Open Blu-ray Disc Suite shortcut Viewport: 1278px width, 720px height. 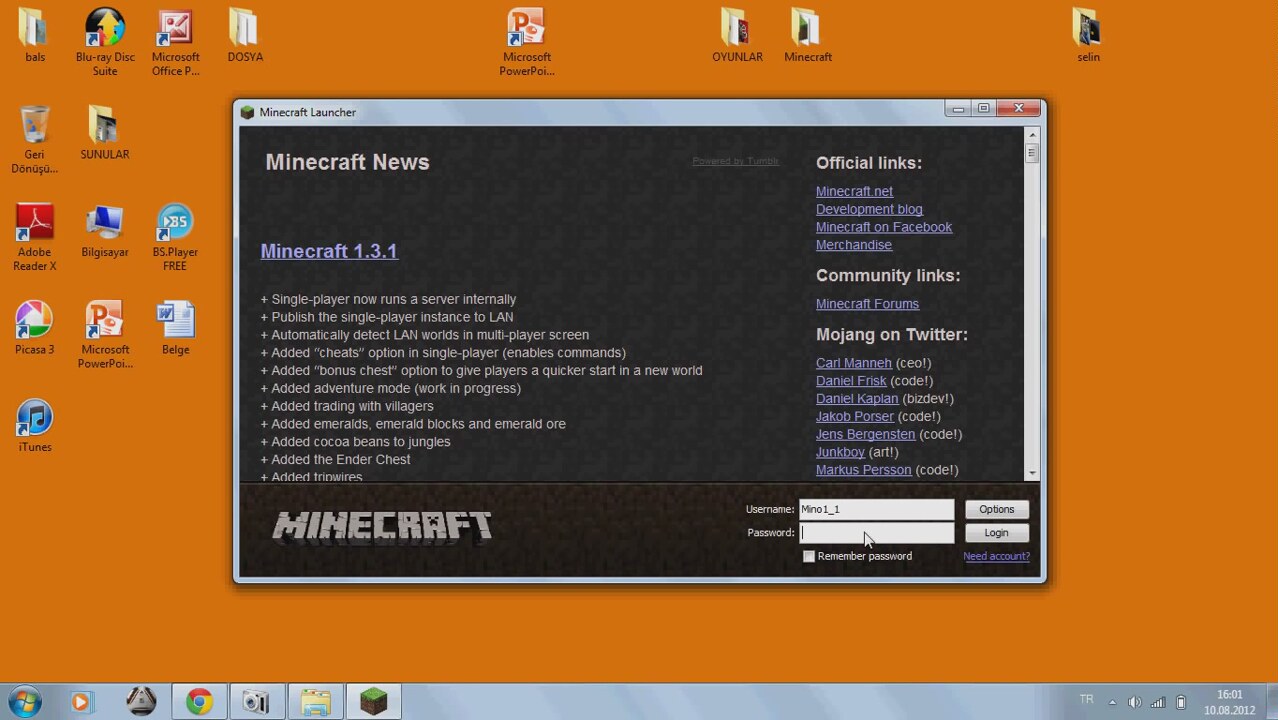[105, 42]
